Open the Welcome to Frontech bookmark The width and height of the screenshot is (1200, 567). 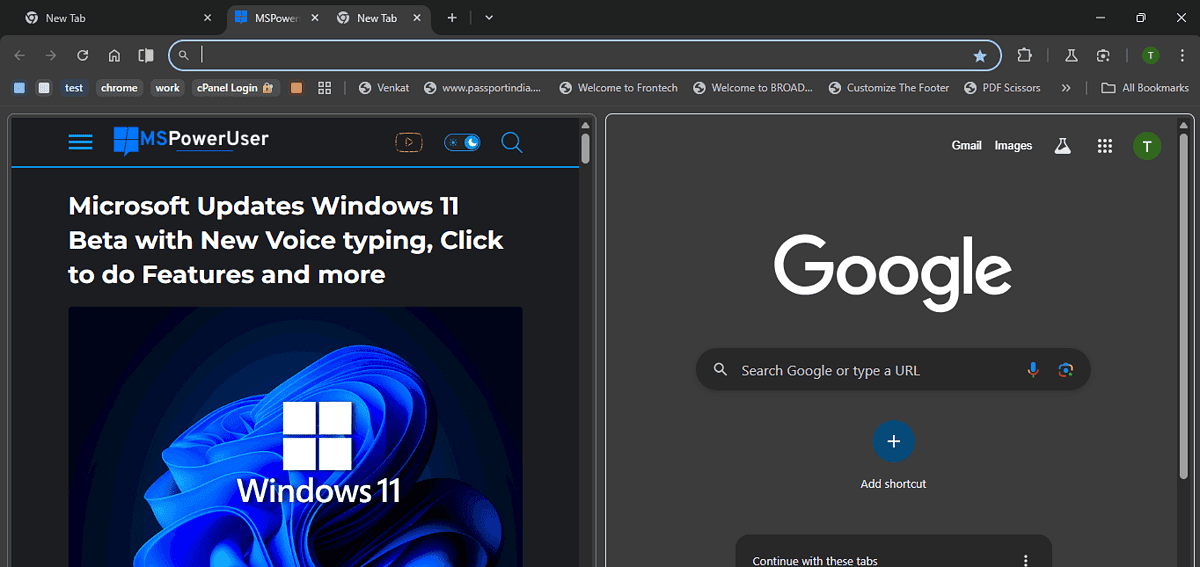click(618, 88)
